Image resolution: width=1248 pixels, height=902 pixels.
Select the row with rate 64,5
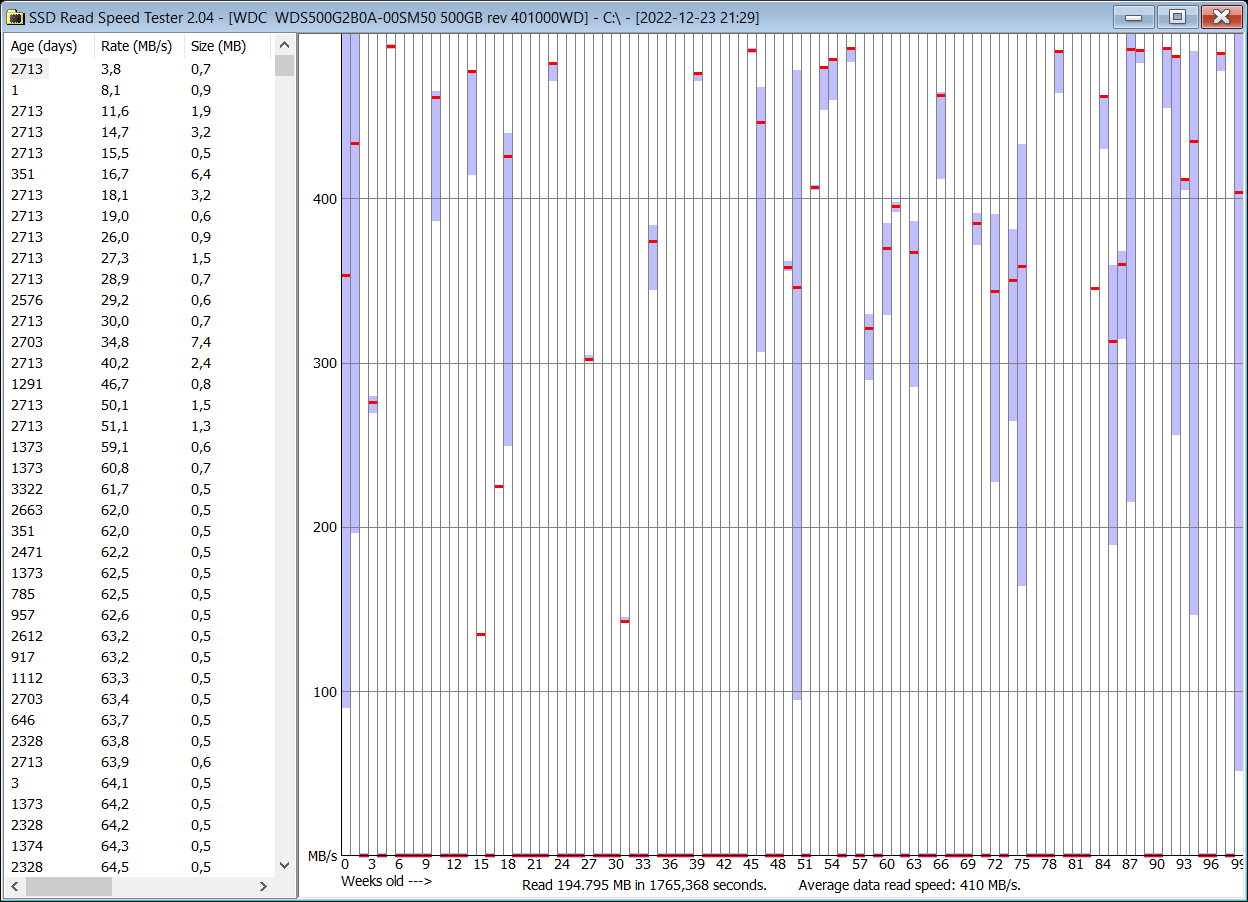[x=140, y=866]
